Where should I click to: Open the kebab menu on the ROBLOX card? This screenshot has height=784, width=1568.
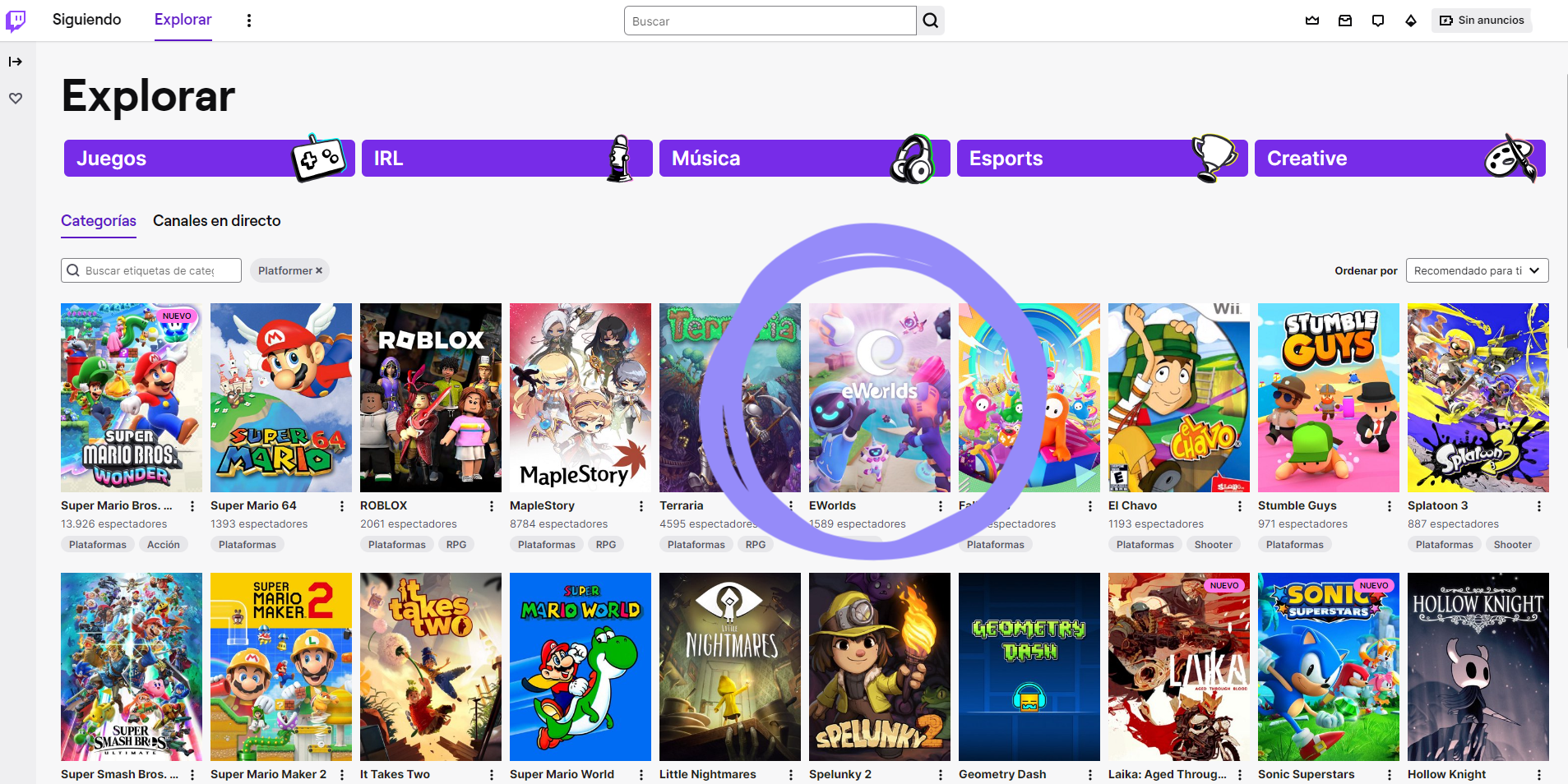[x=492, y=505]
